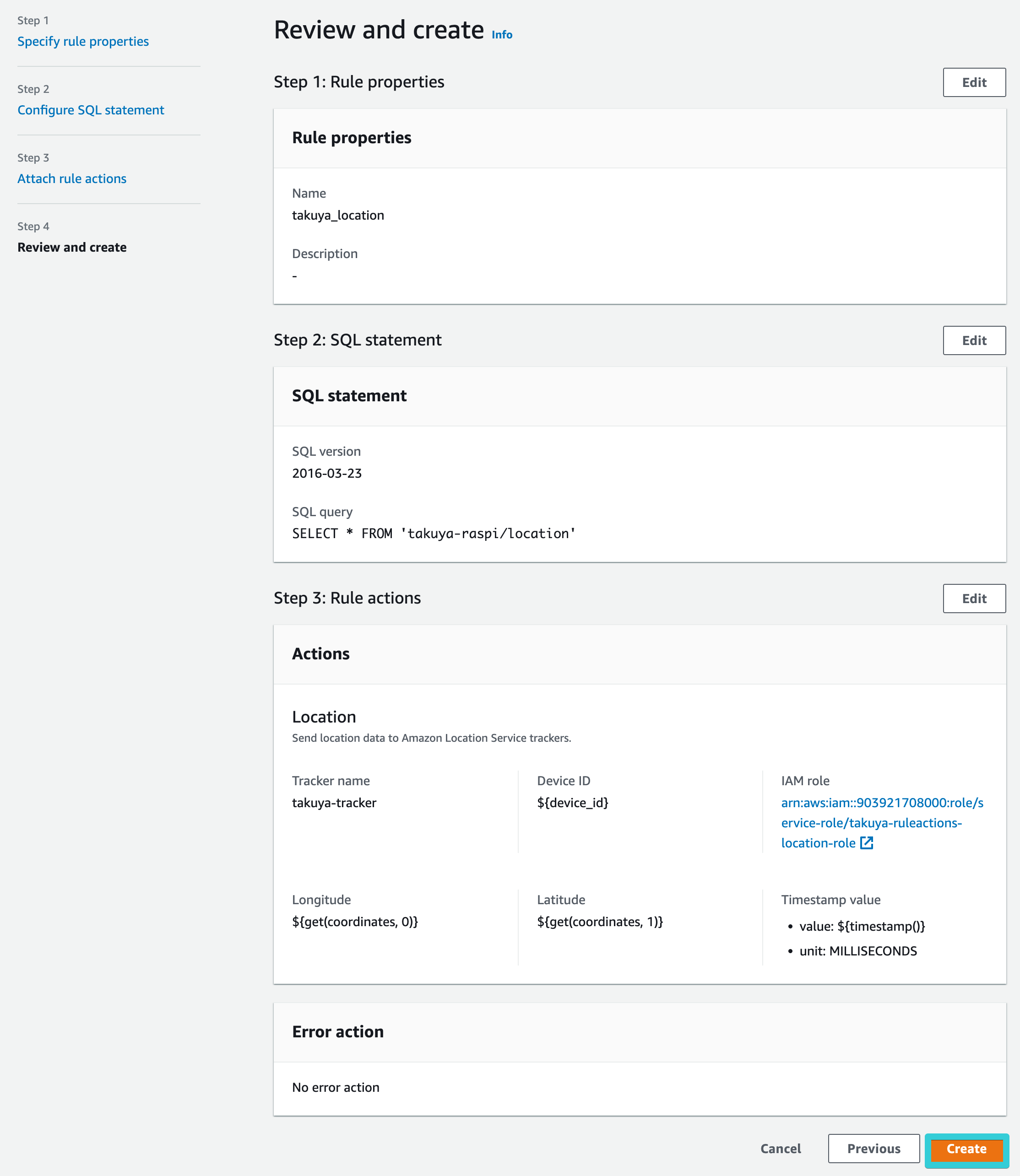Select the rule name takuya_location
1020x1176 pixels.
tap(338, 215)
